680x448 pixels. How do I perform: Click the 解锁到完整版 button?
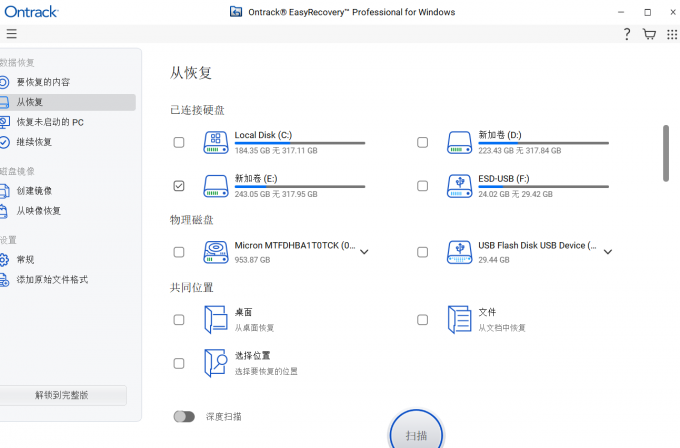(x=62, y=395)
